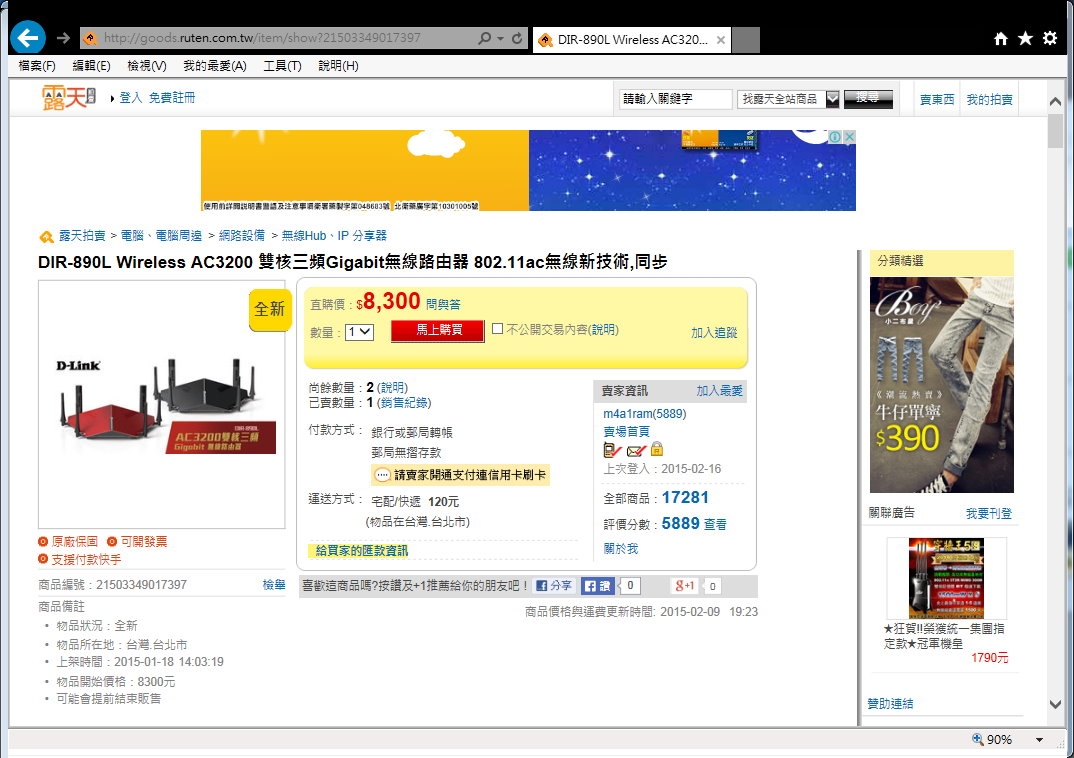Viewport: 1074px width, 758px height.
Task: Open the 銷售紀錄 sales record link
Action: tap(403, 403)
